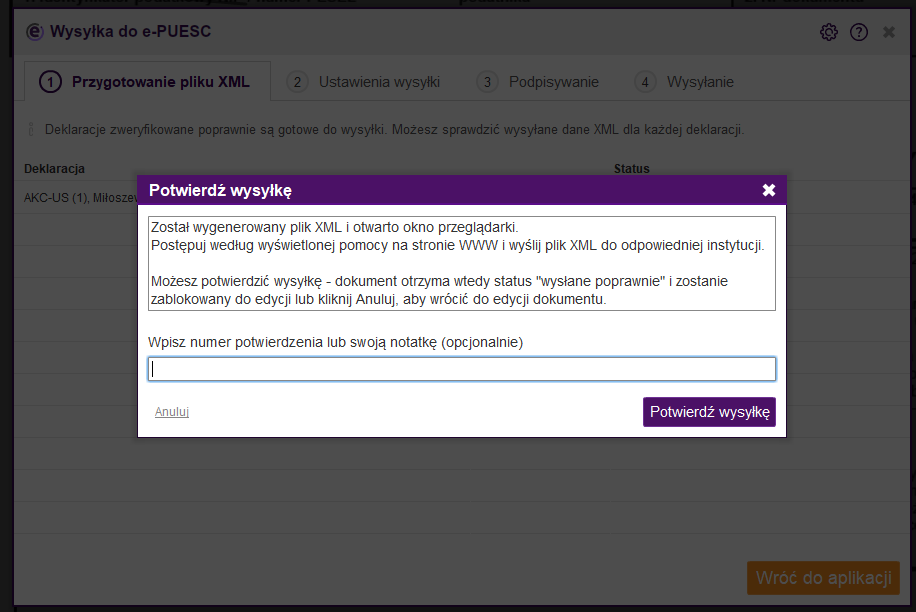916x612 pixels.
Task: Open settings gear in Wysyłka do e-PUESC window
Action: point(828,32)
